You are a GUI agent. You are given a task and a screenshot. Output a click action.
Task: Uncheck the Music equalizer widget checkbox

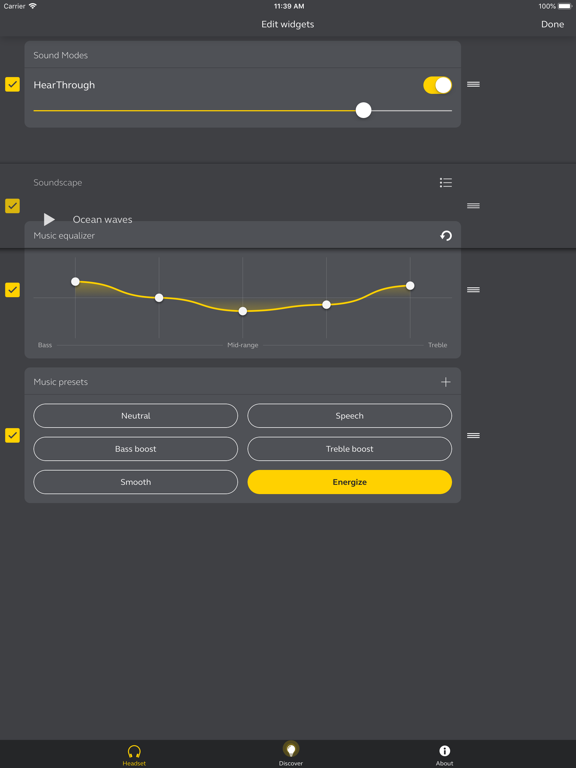coord(12,289)
